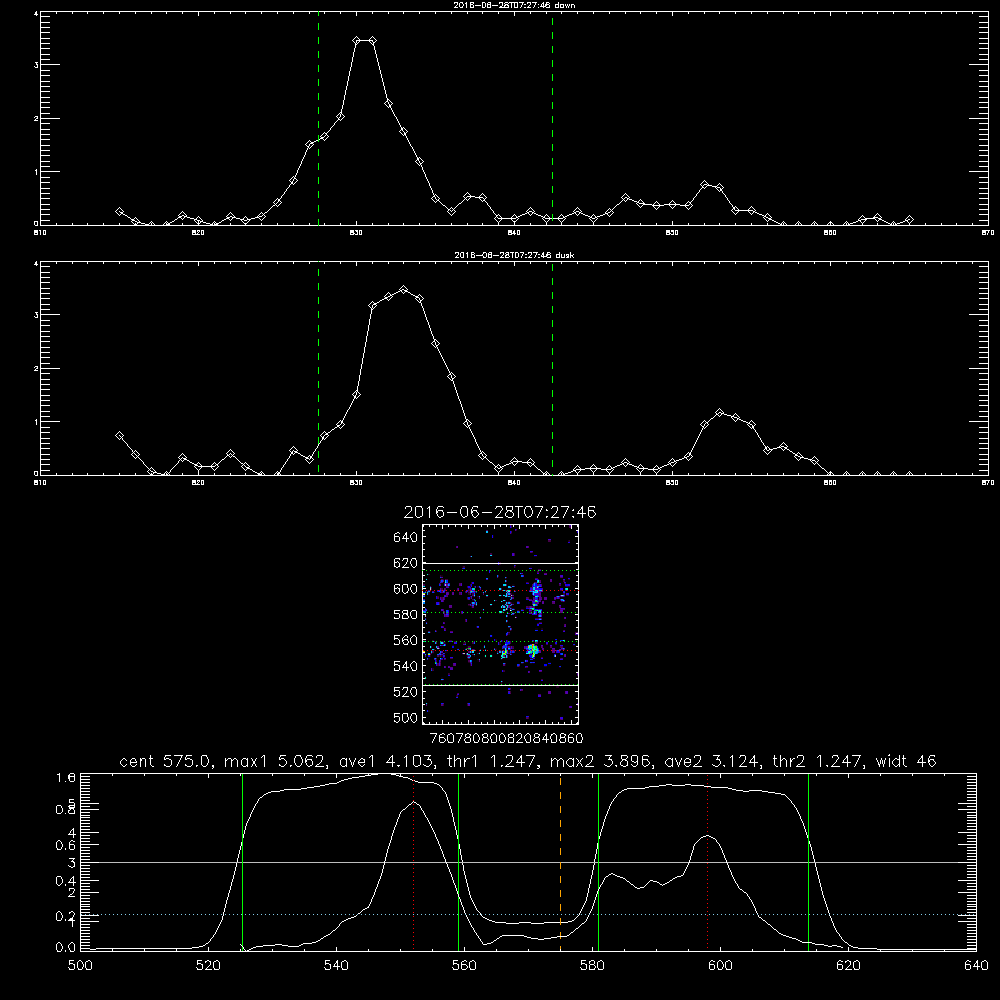Click the highest diamond marker in the dusk plot
Screen dimensions: 1000x1000
point(403,290)
